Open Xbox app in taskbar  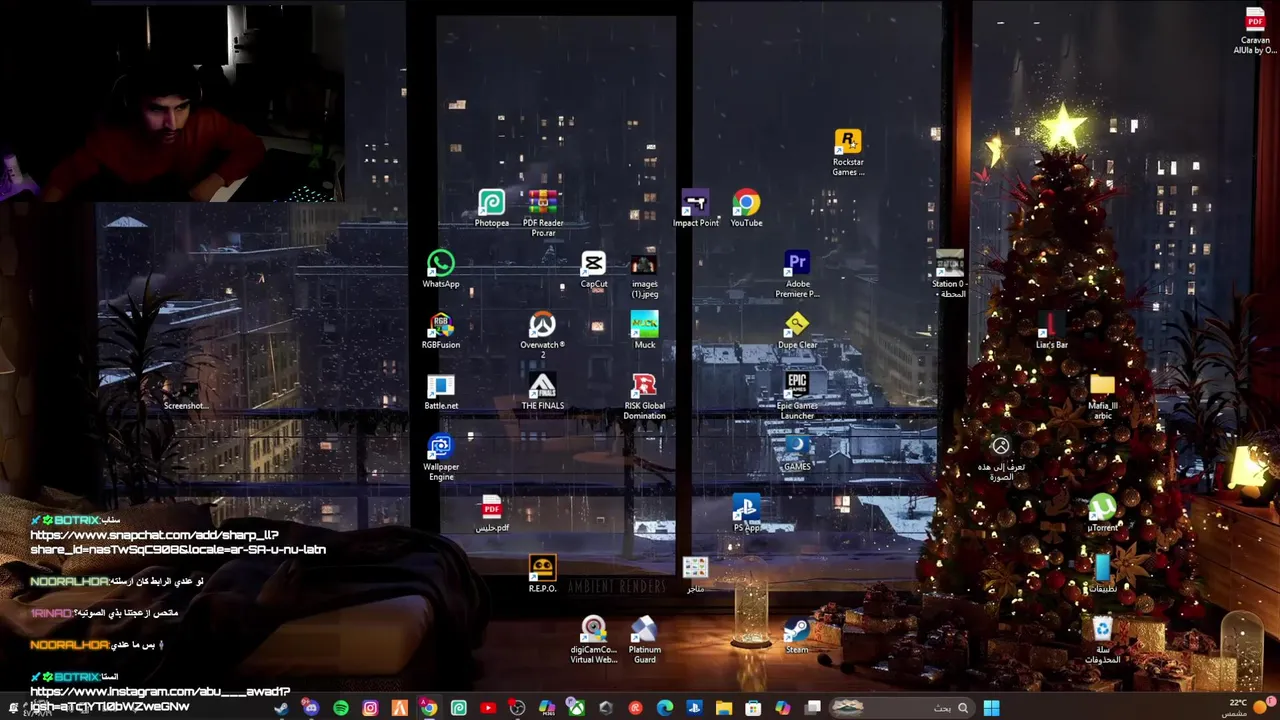(x=576, y=708)
